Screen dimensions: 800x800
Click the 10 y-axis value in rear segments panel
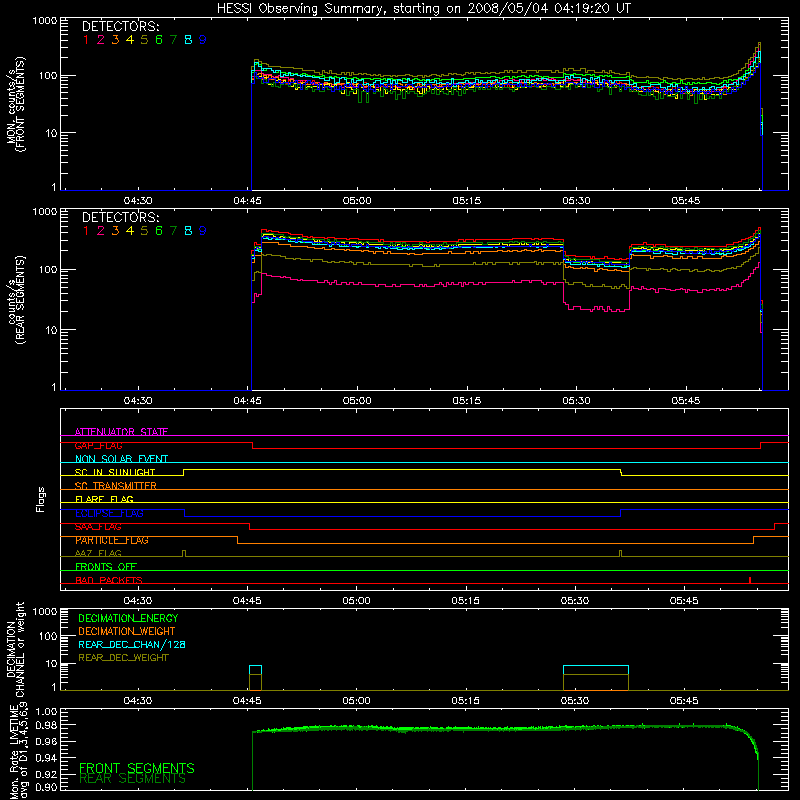point(51,330)
